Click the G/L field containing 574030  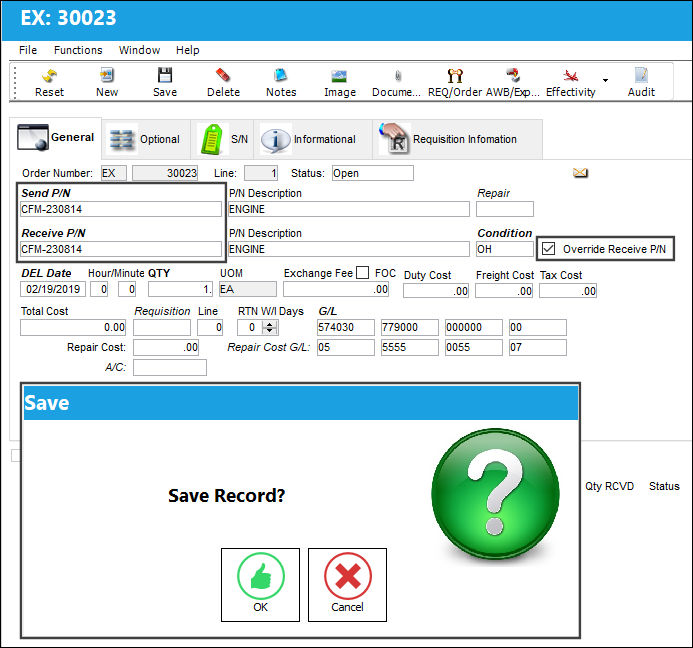(x=346, y=328)
